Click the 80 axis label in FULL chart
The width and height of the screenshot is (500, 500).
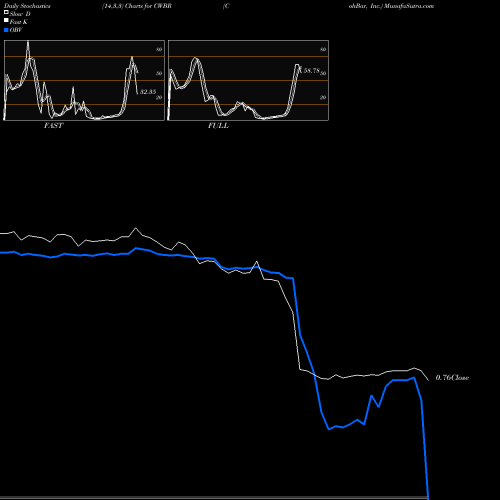coord(323,49)
